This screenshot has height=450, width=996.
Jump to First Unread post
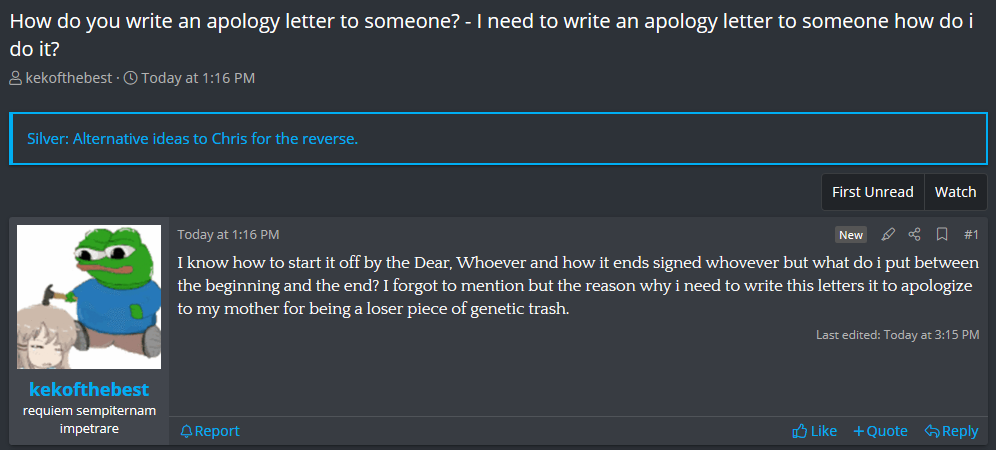872,192
